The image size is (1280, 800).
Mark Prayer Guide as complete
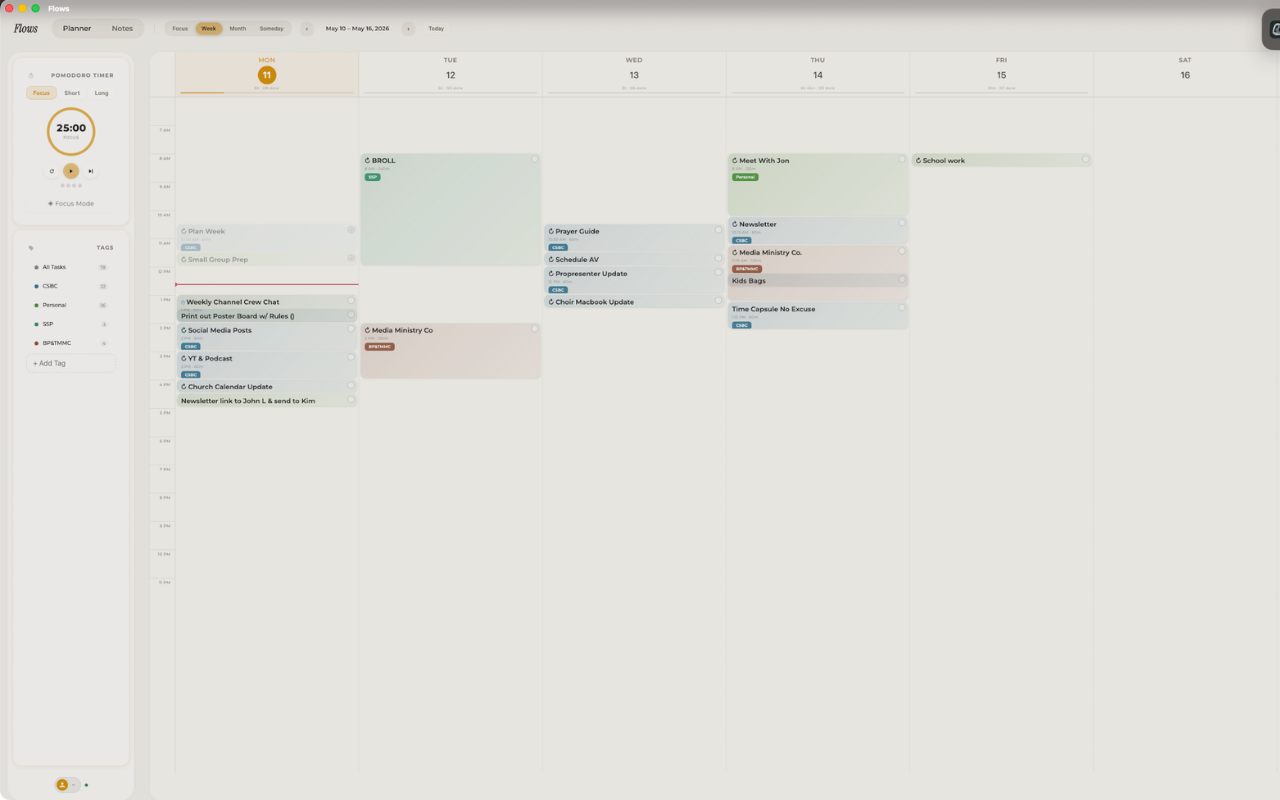click(x=718, y=230)
